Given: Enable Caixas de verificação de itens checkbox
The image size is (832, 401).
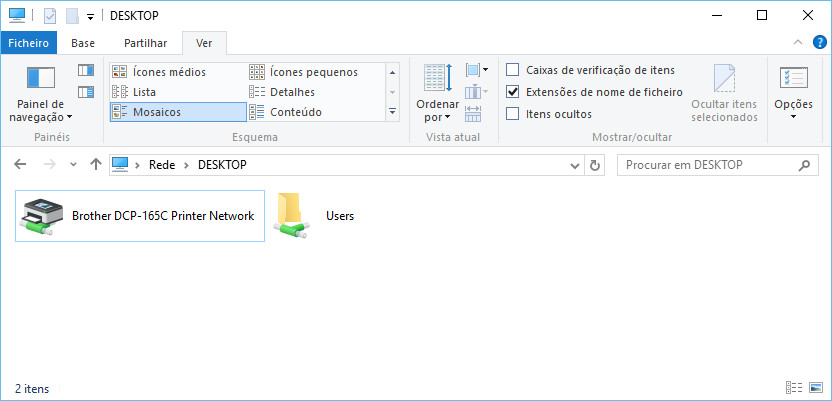Looking at the screenshot, I should [512, 70].
